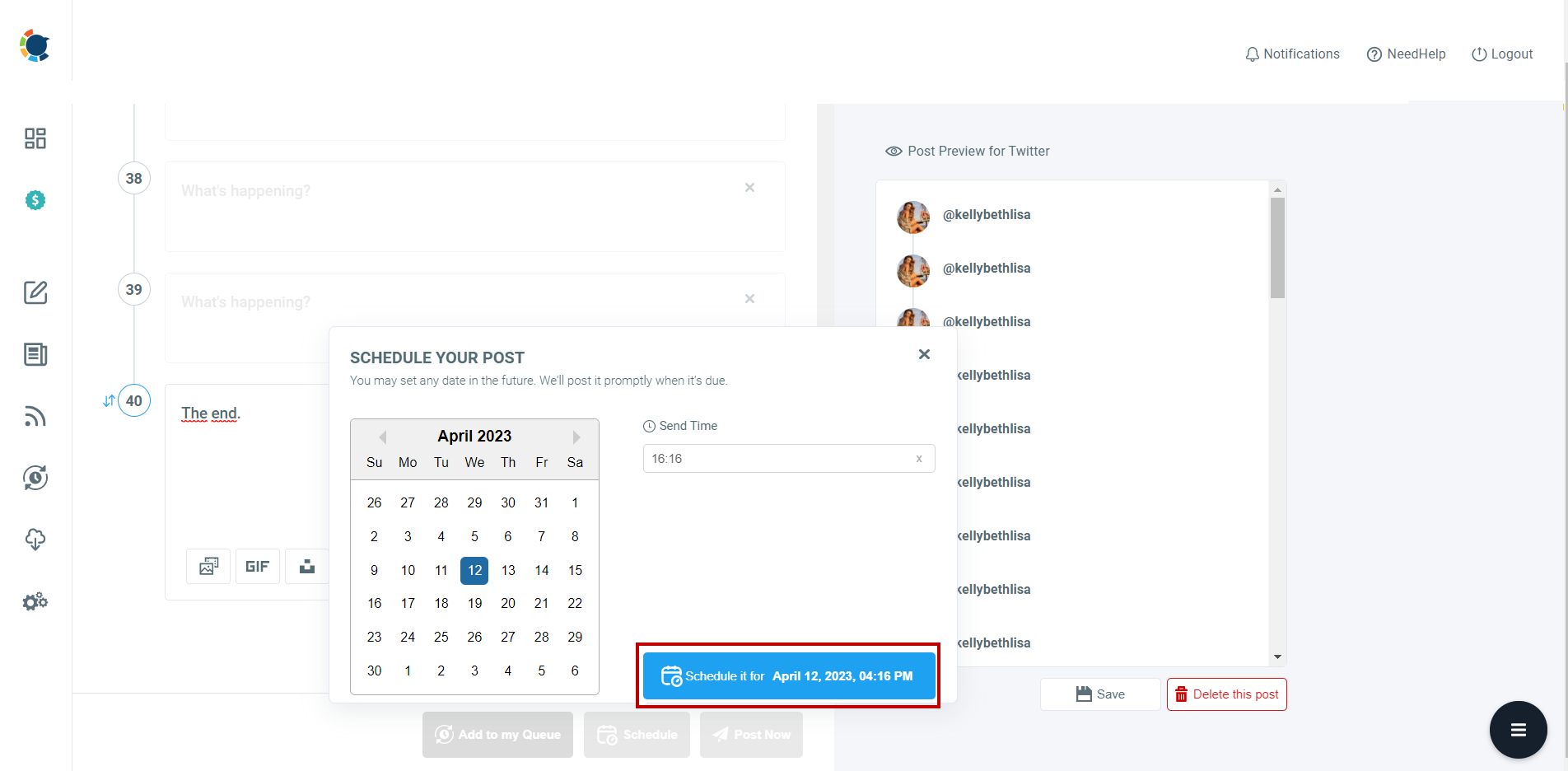Viewport: 1568px width, 771px height.
Task: Open the floating hamburger menu button
Action: pos(1518,730)
